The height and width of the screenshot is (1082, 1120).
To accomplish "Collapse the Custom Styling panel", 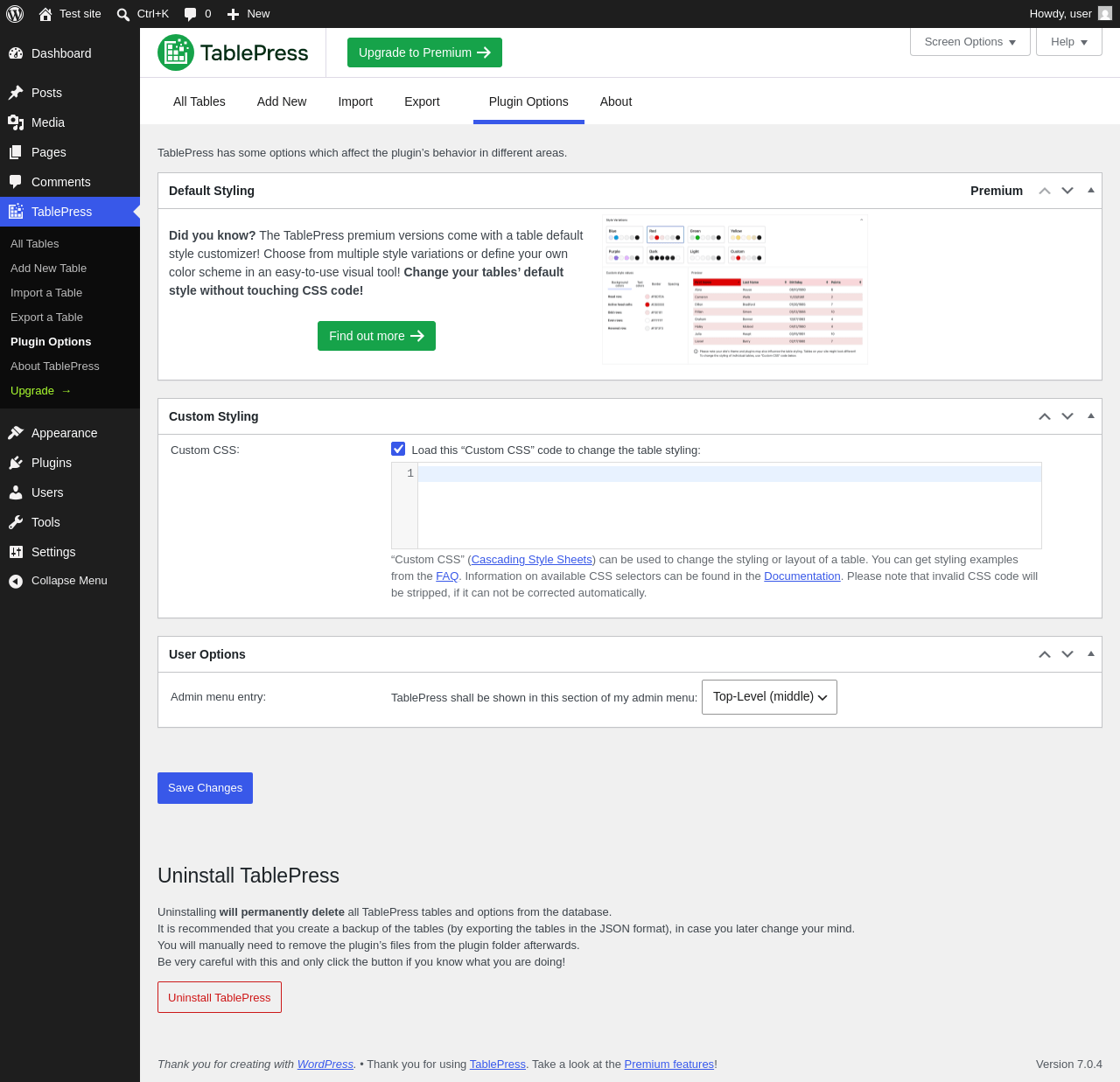I will point(1091,415).
